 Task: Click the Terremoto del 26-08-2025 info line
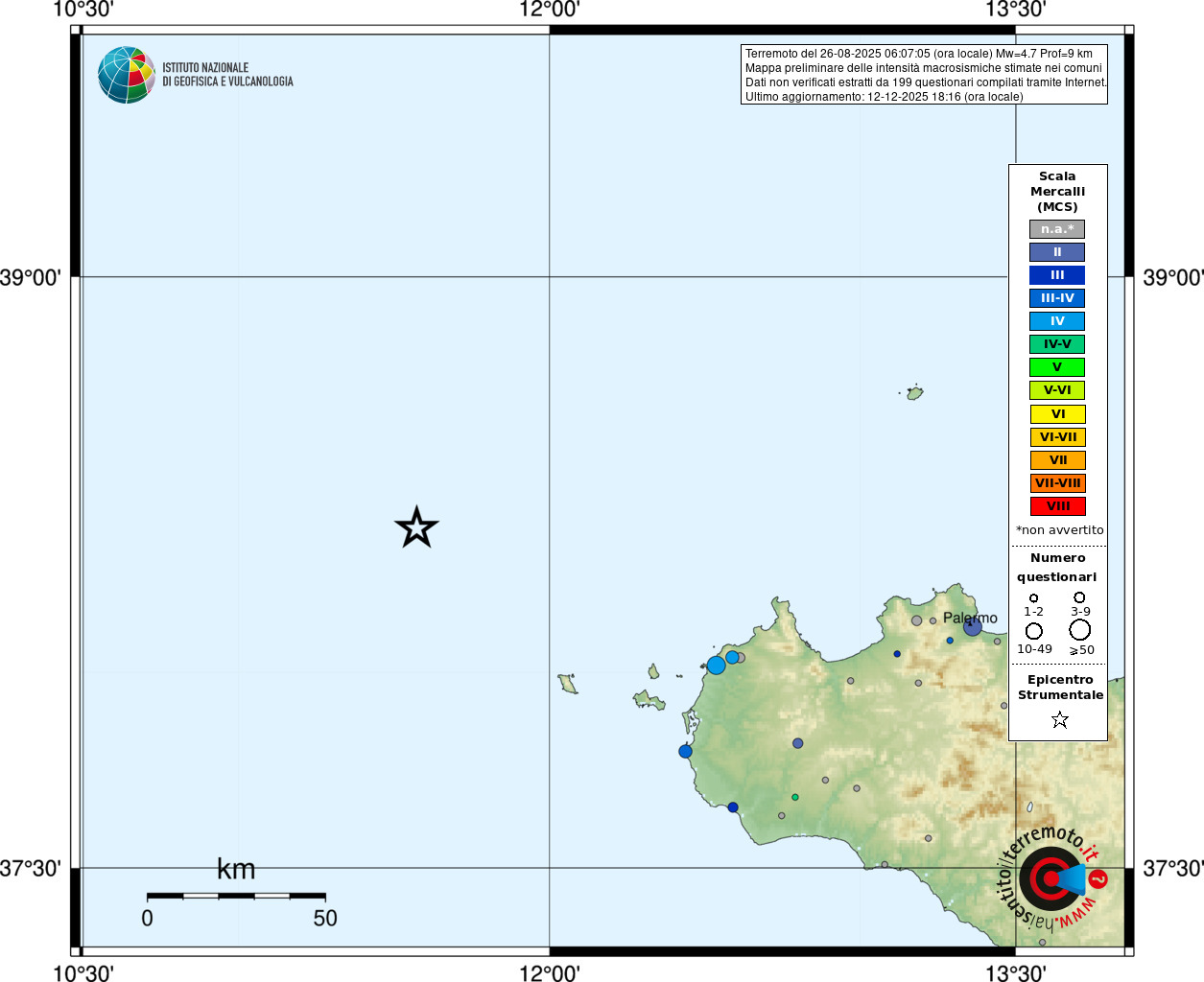point(919,54)
